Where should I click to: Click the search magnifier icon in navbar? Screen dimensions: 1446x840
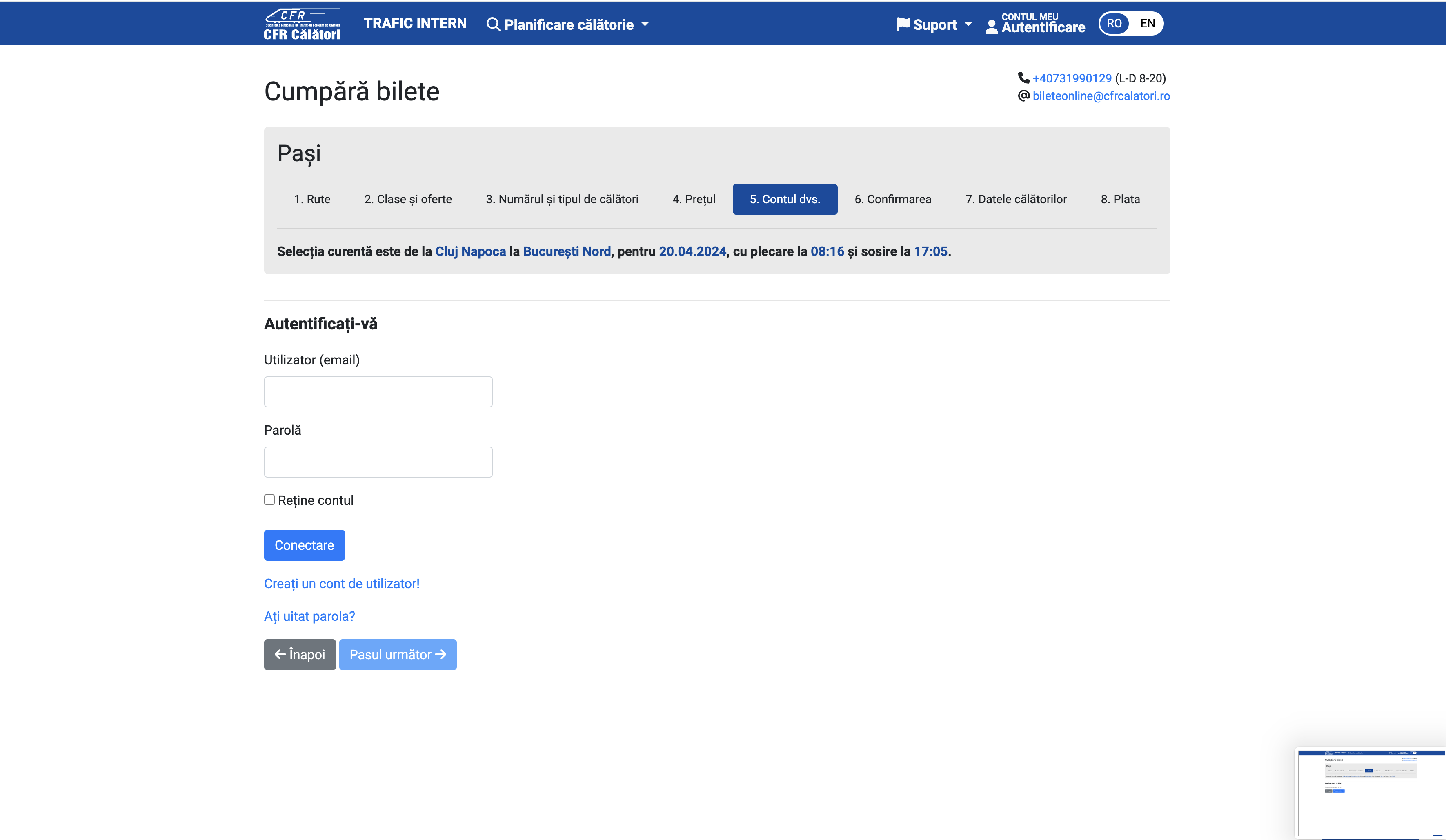(x=493, y=24)
